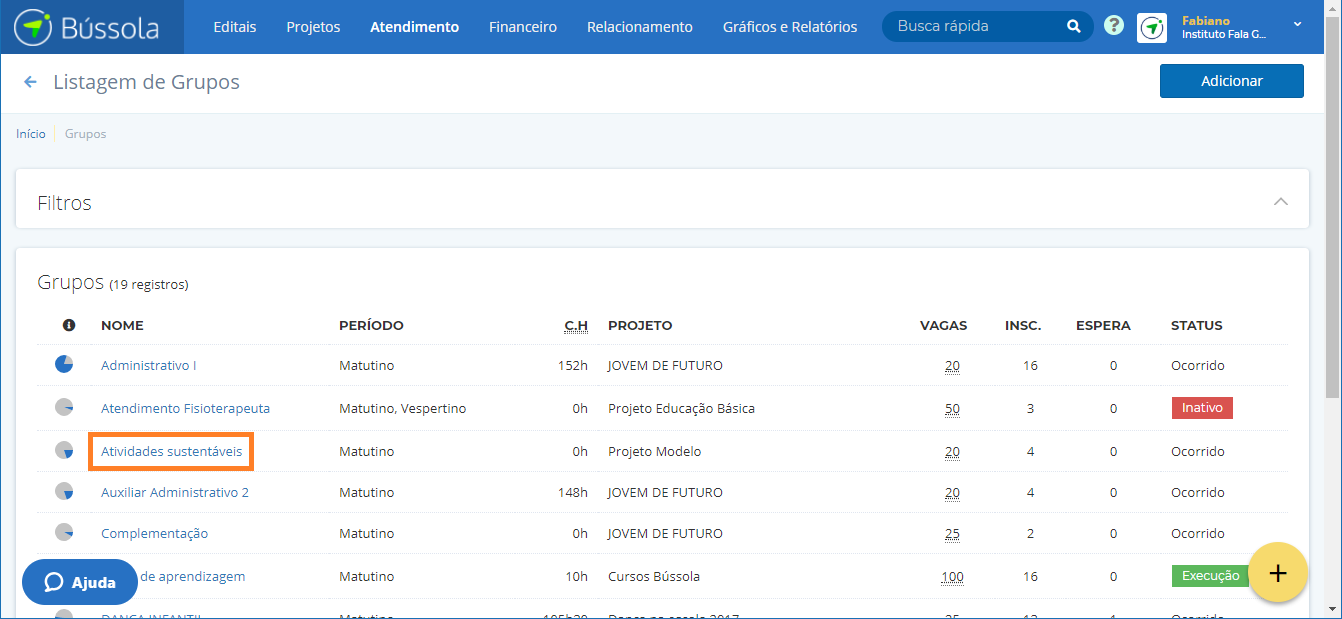1342x619 pixels.
Task: Open the Auxiliar Administrativo 2 group link
Action: pyautogui.click(x=175, y=492)
